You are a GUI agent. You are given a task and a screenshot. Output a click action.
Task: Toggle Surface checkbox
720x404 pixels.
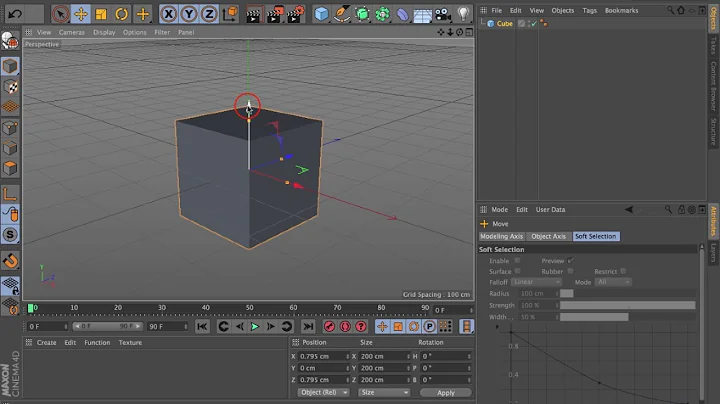tap(517, 271)
